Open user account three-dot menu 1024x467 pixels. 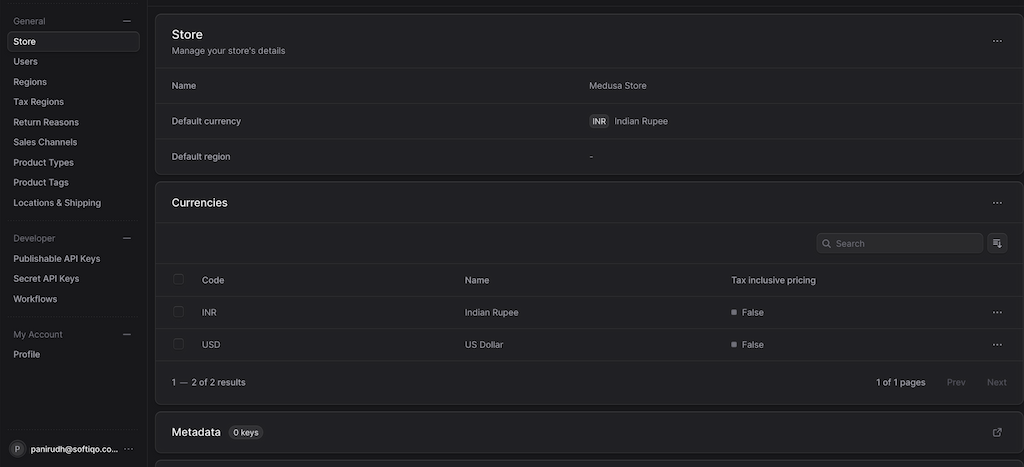tap(128, 449)
